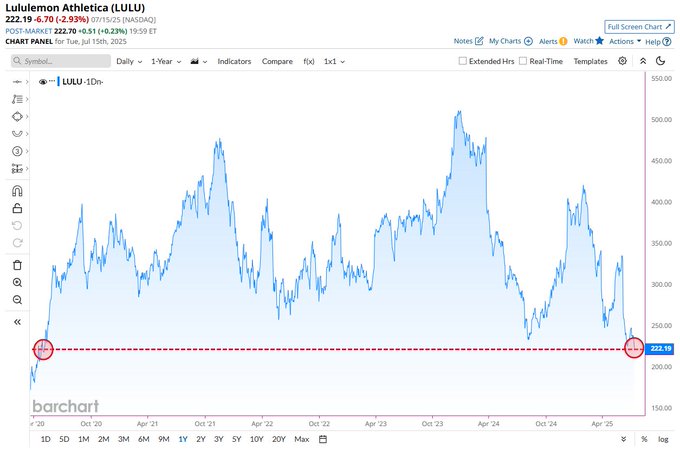The width and height of the screenshot is (680, 451).
Task: Select the Max range tab
Action: coord(301,439)
